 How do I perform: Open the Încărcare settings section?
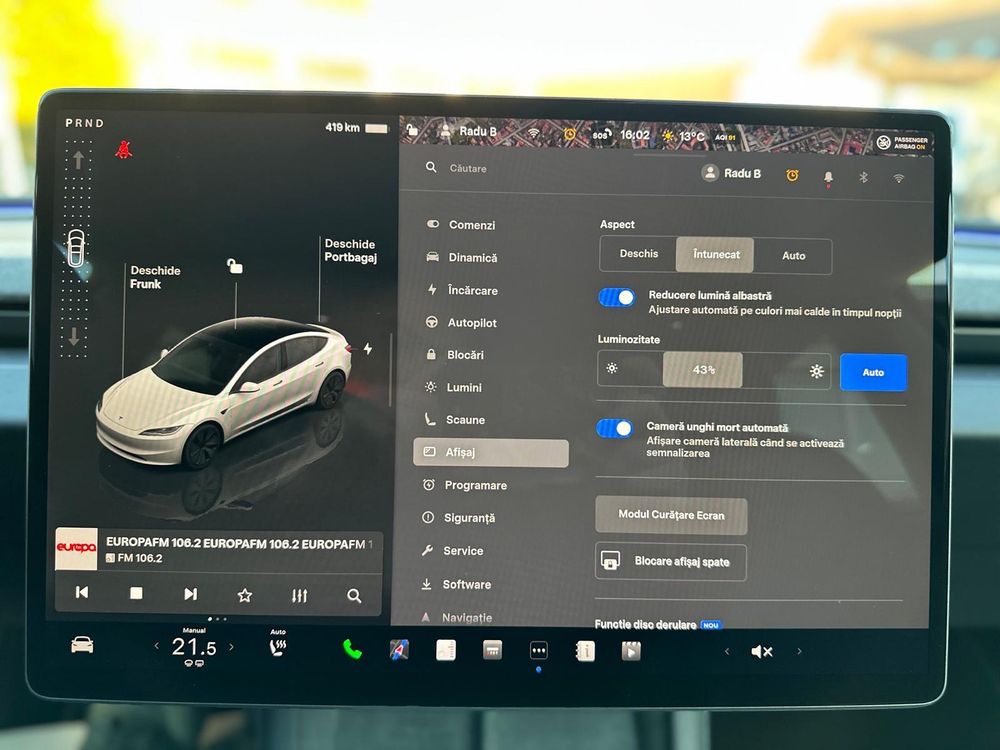pyautogui.click(x=462, y=290)
